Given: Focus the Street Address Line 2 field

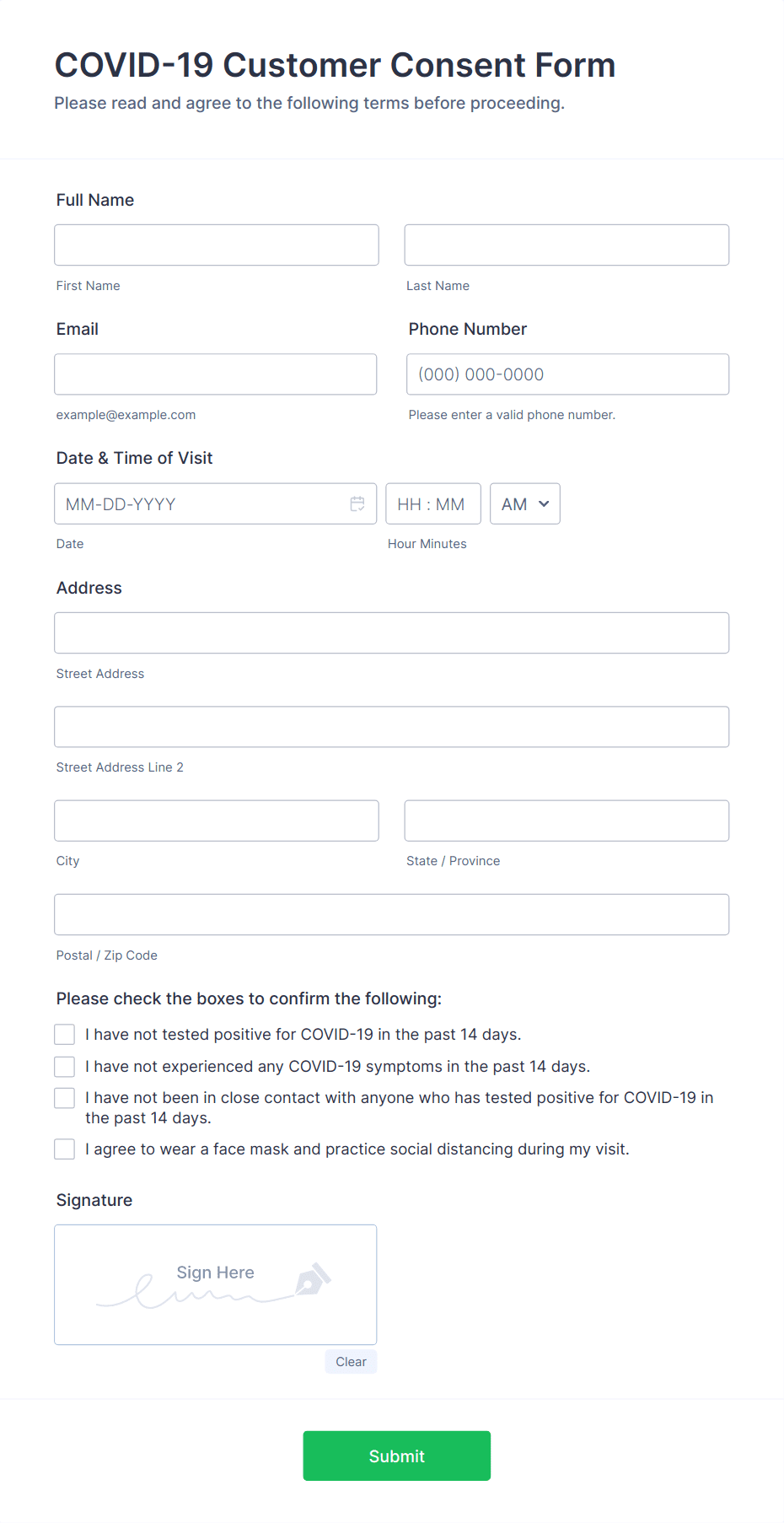Looking at the screenshot, I should [x=391, y=726].
